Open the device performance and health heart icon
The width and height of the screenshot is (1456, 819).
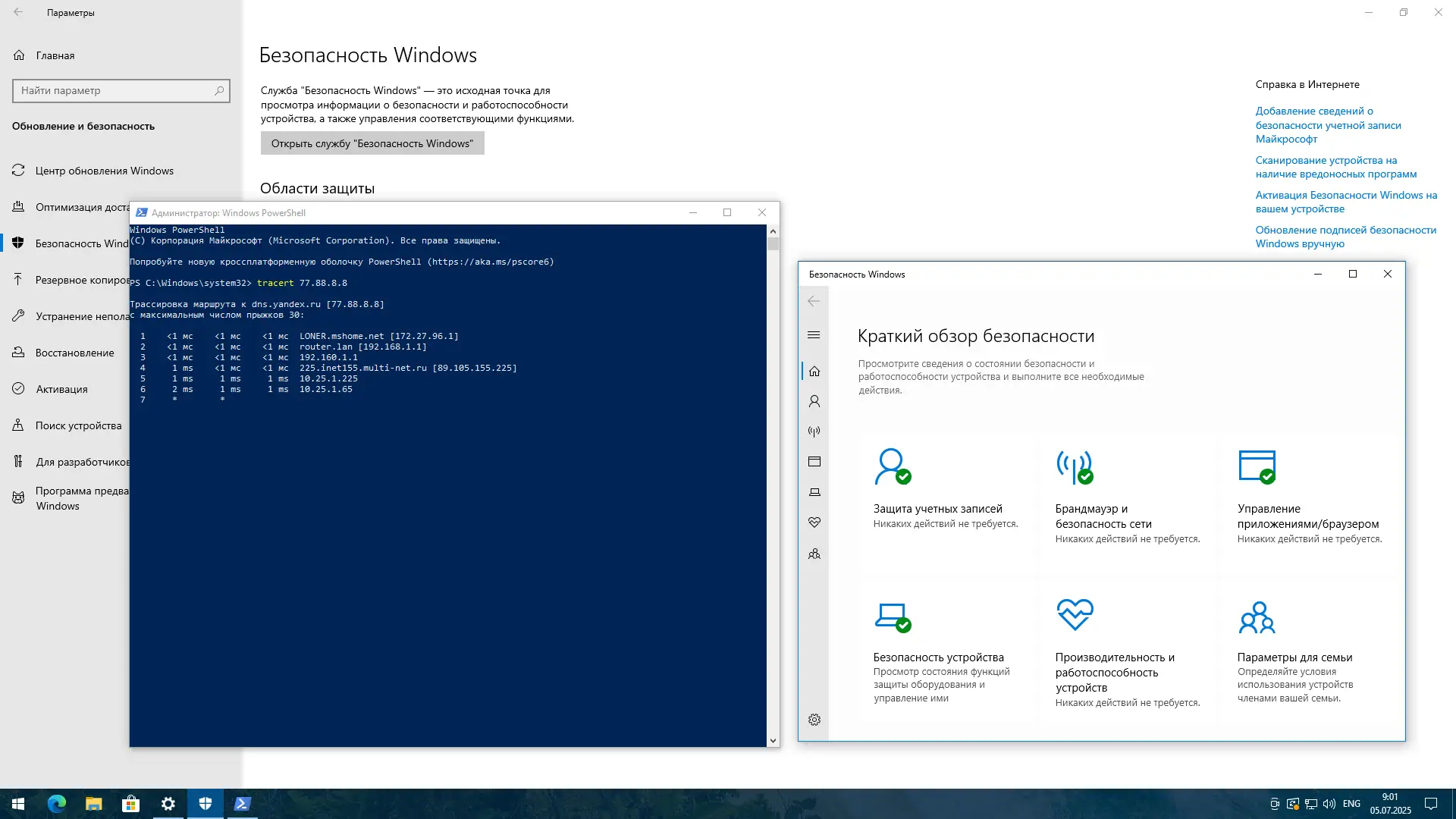click(814, 522)
